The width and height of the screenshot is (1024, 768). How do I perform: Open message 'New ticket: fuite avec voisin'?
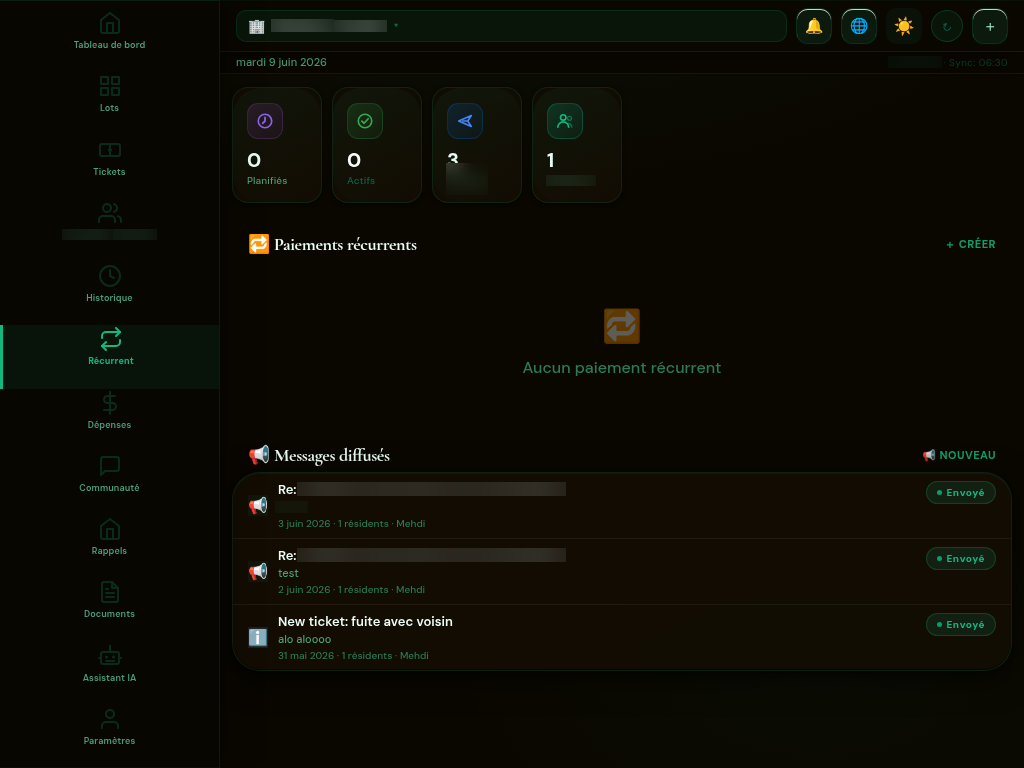(622, 637)
